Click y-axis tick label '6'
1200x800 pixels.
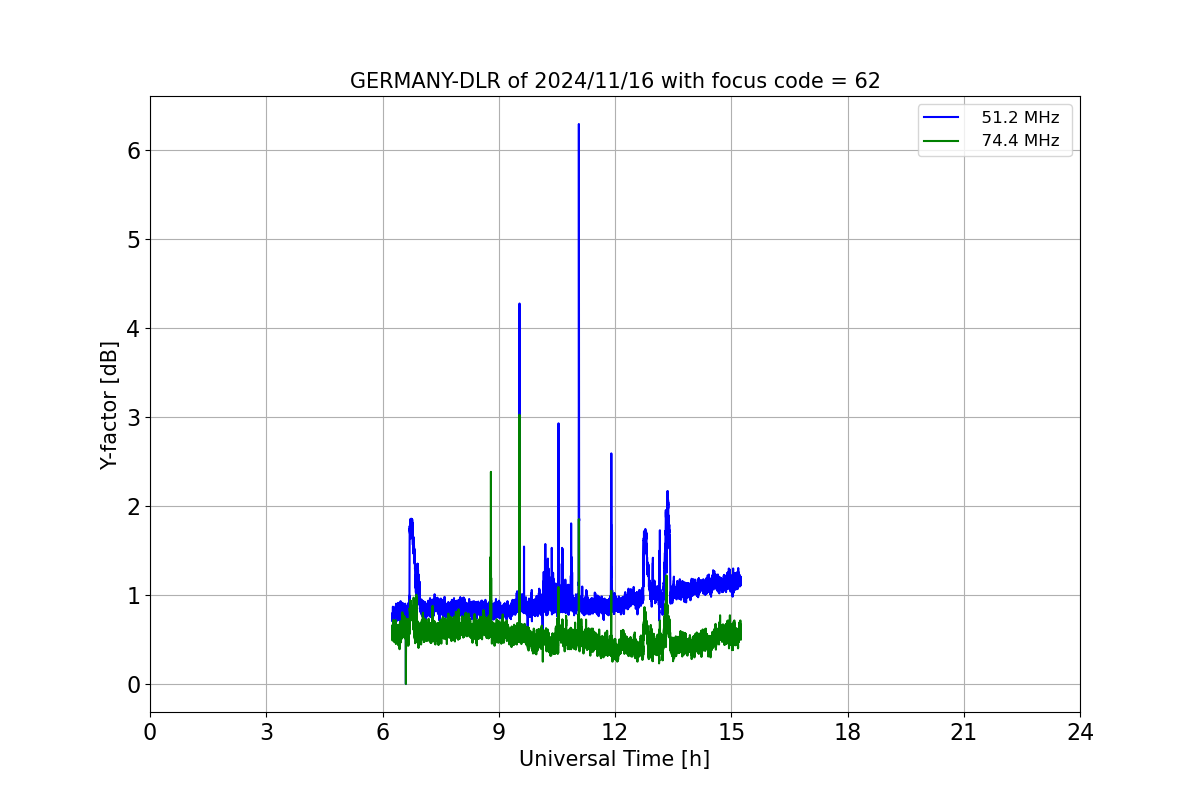click(x=133, y=150)
